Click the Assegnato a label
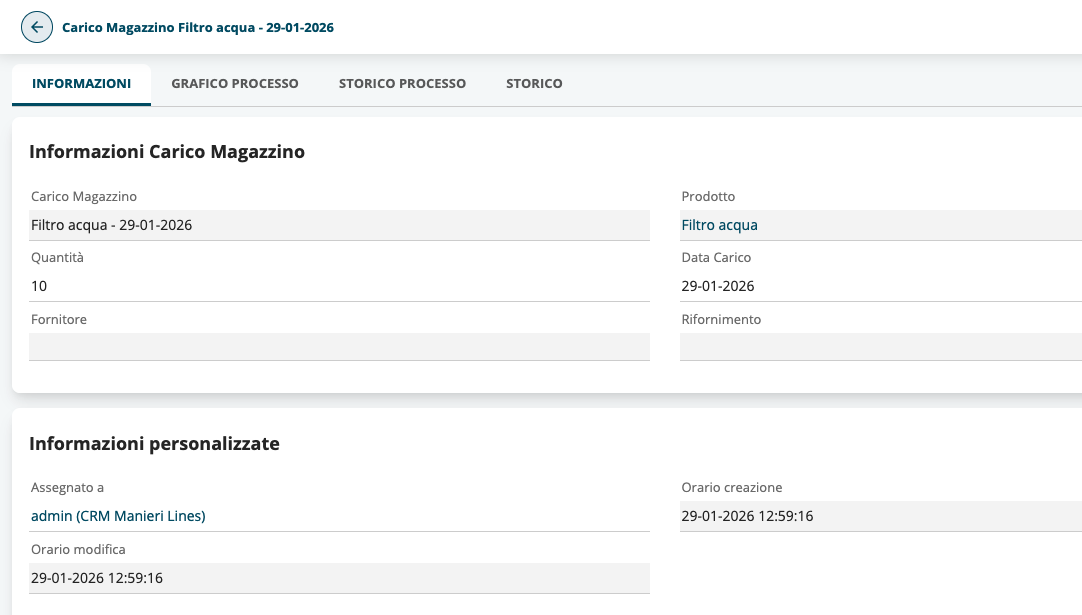 click(x=68, y=487)
